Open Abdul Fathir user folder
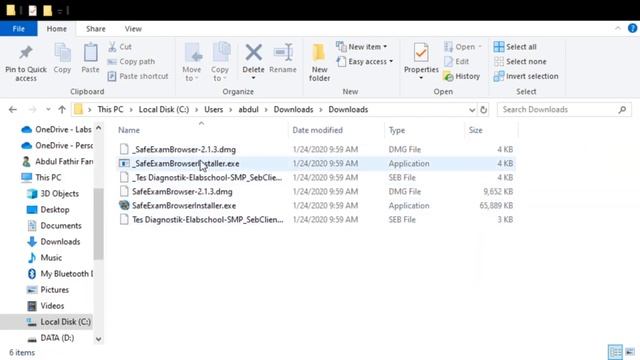 (56, 162)
